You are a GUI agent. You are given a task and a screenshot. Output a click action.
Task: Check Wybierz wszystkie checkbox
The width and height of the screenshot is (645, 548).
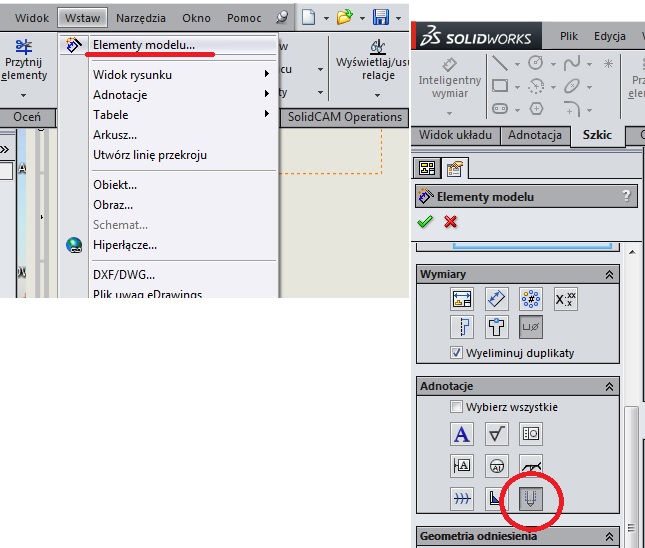tap(456, 407)
